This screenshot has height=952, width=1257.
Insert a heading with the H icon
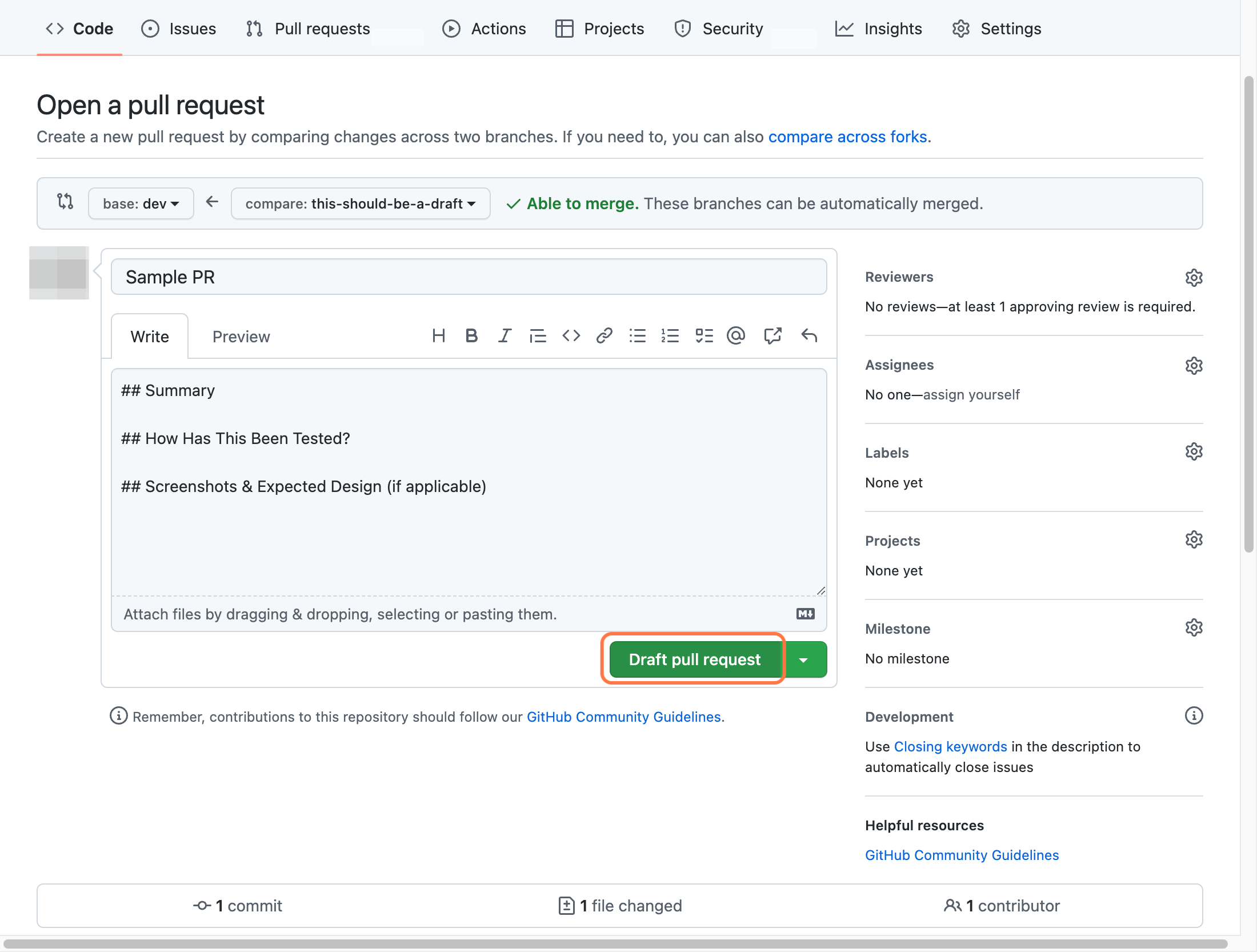tap(438, 336)
